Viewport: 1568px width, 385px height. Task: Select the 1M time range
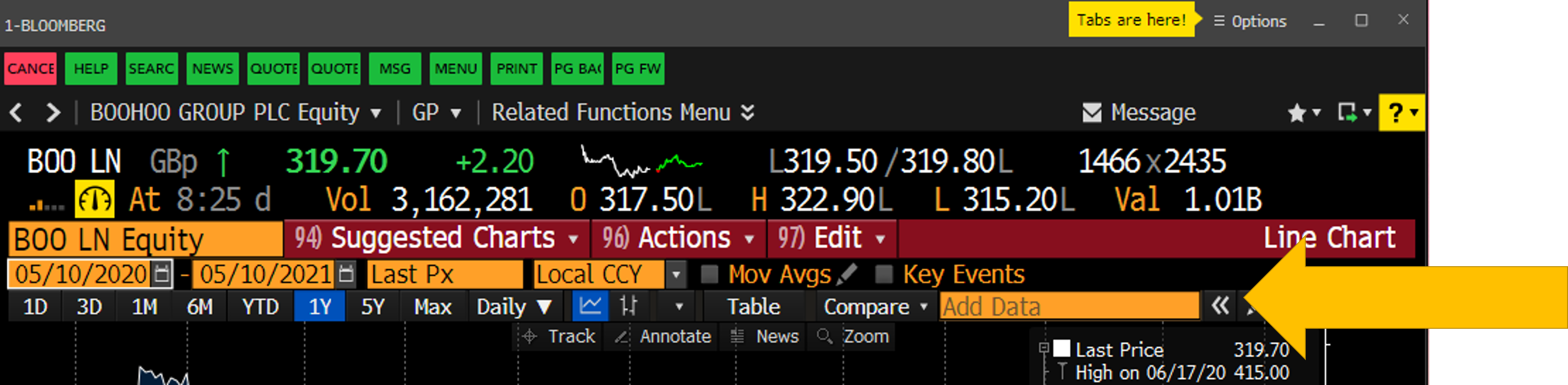tap(145, 307)
